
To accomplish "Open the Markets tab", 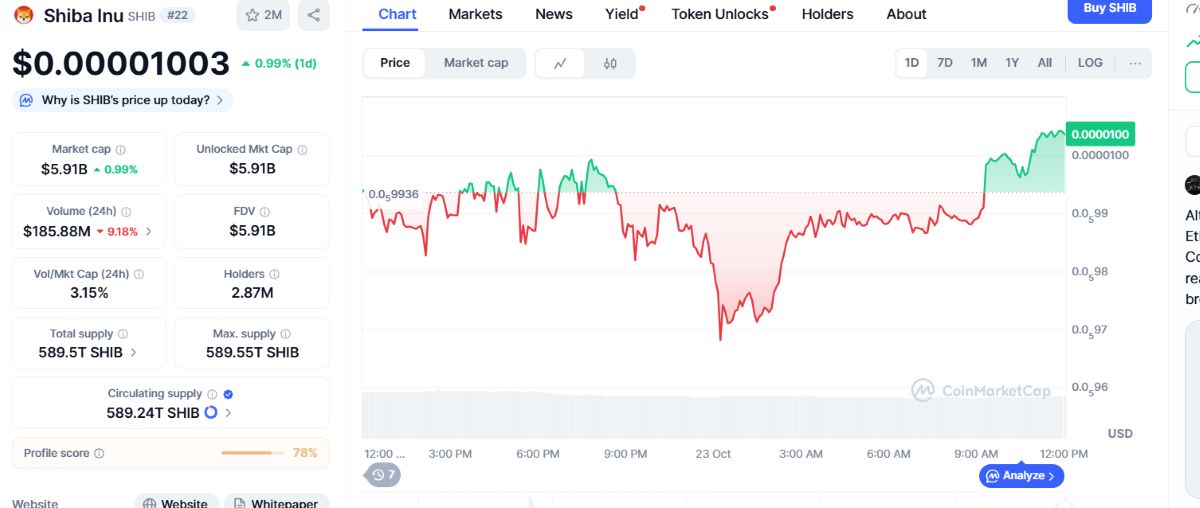I will point(475,14).
